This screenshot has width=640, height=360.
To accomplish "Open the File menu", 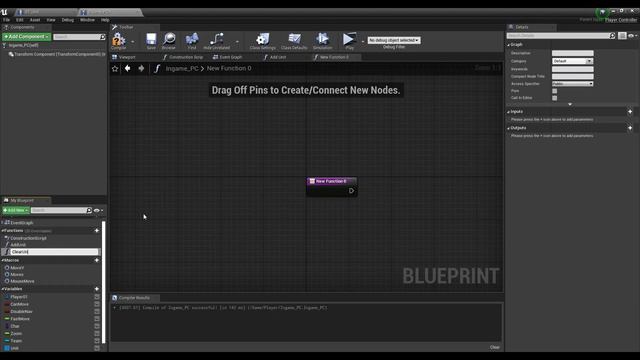I will click(6, 20).
